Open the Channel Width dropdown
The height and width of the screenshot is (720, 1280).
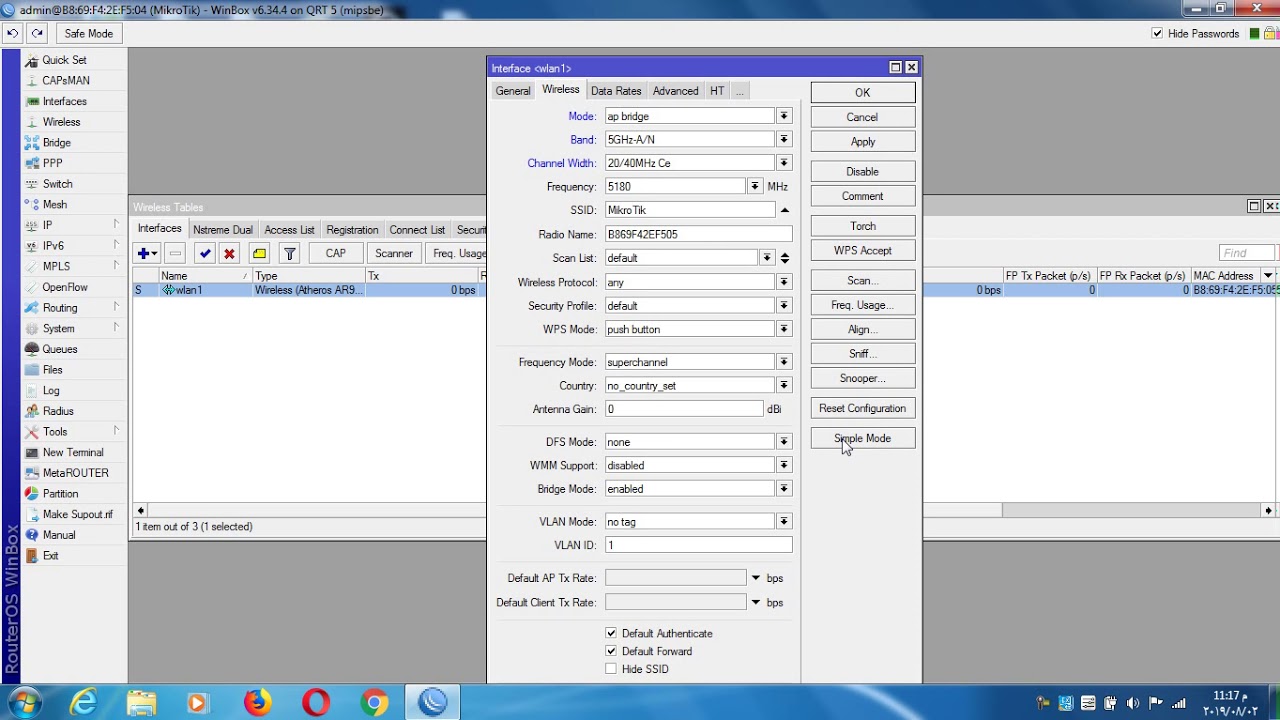(x=784, y=163)
